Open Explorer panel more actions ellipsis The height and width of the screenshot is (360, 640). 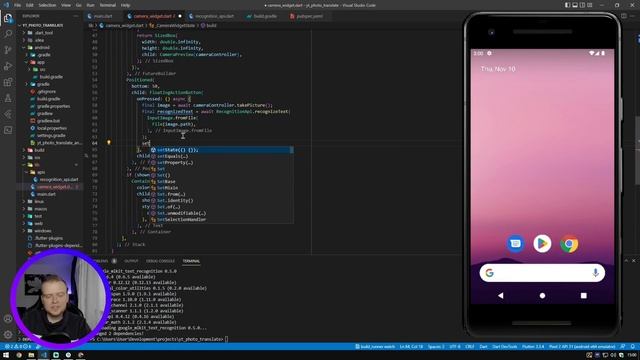(x=76, y=16)
